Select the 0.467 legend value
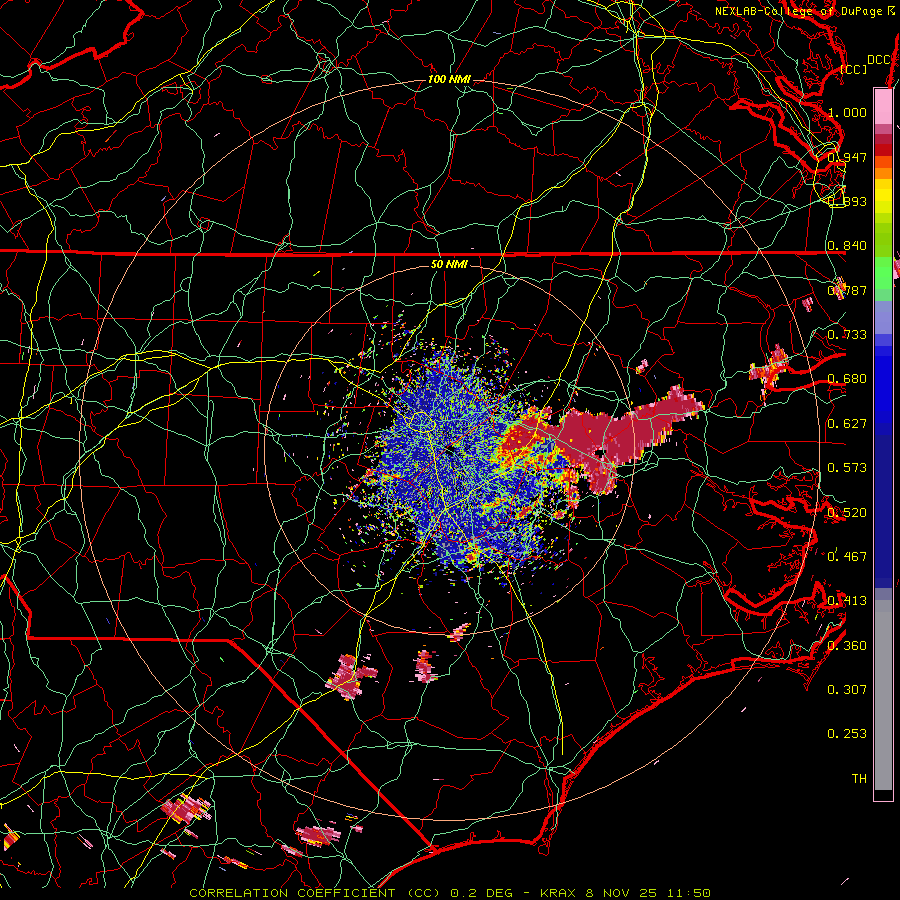This screenshot has height=900, width=900. pyautogui.click(x=847, y=556)
